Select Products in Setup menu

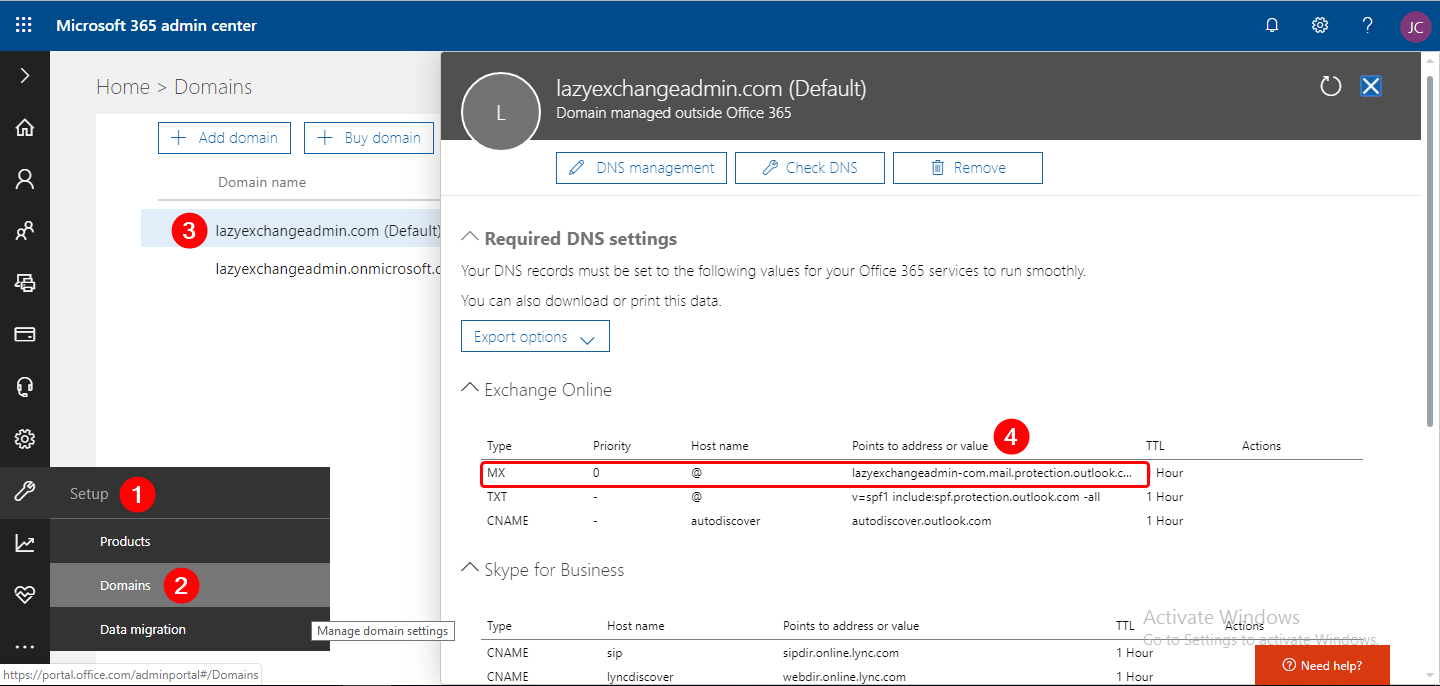pos(190,541)
